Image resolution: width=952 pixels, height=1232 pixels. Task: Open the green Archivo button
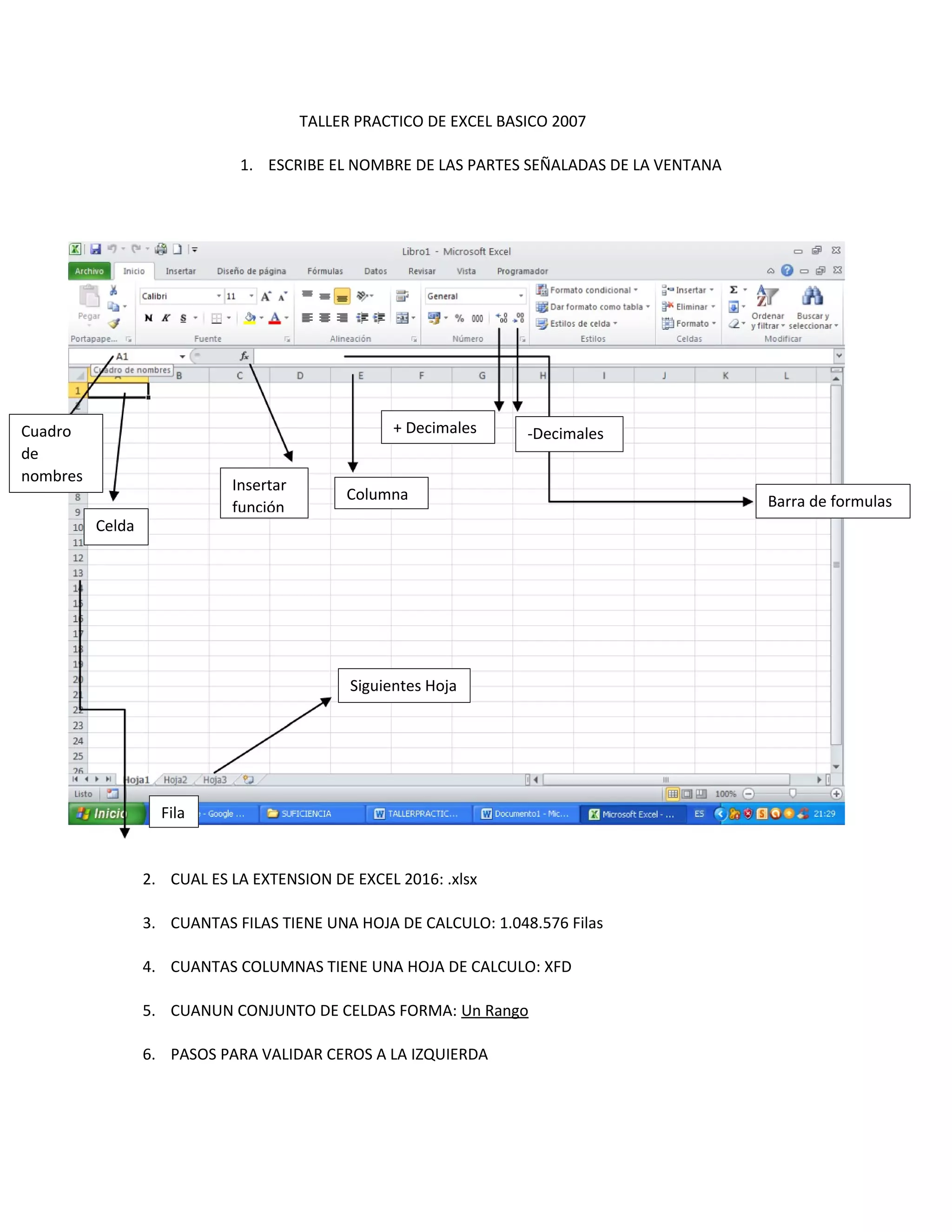pyautogui.click(x=89, y=272)
